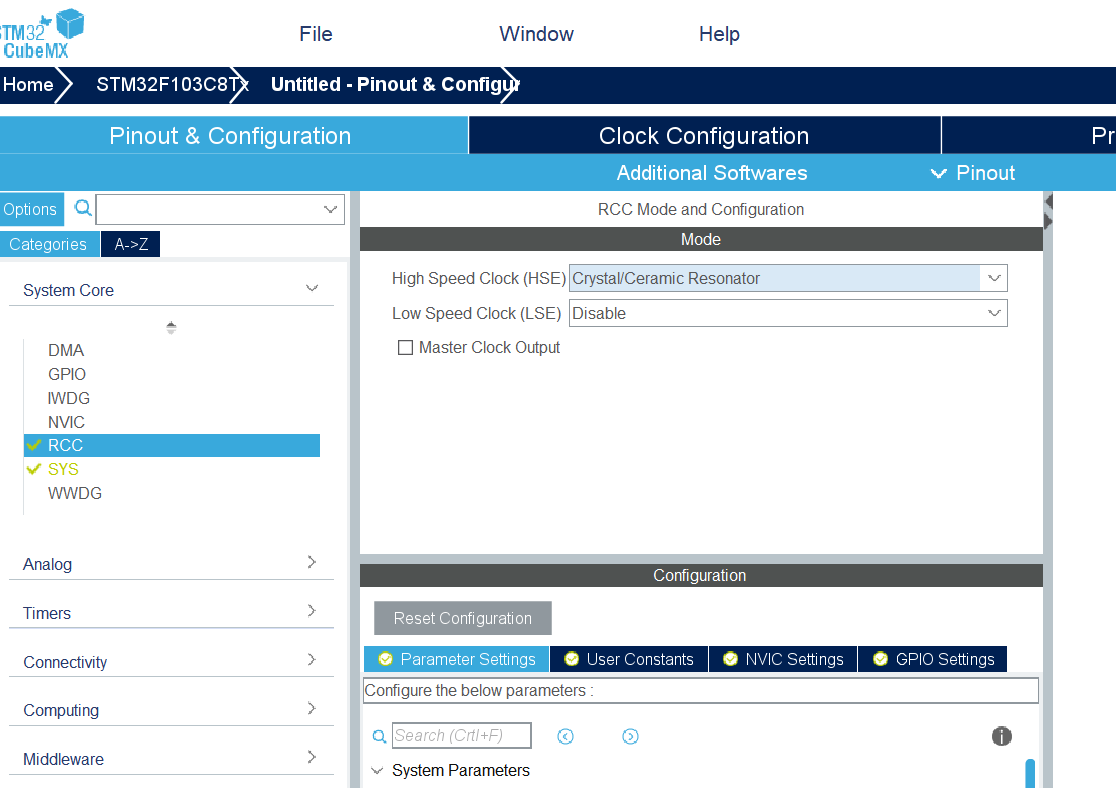Switch to Clock Configuration tab
Screen dimensions: 1116x788
[x=705, y=135]
